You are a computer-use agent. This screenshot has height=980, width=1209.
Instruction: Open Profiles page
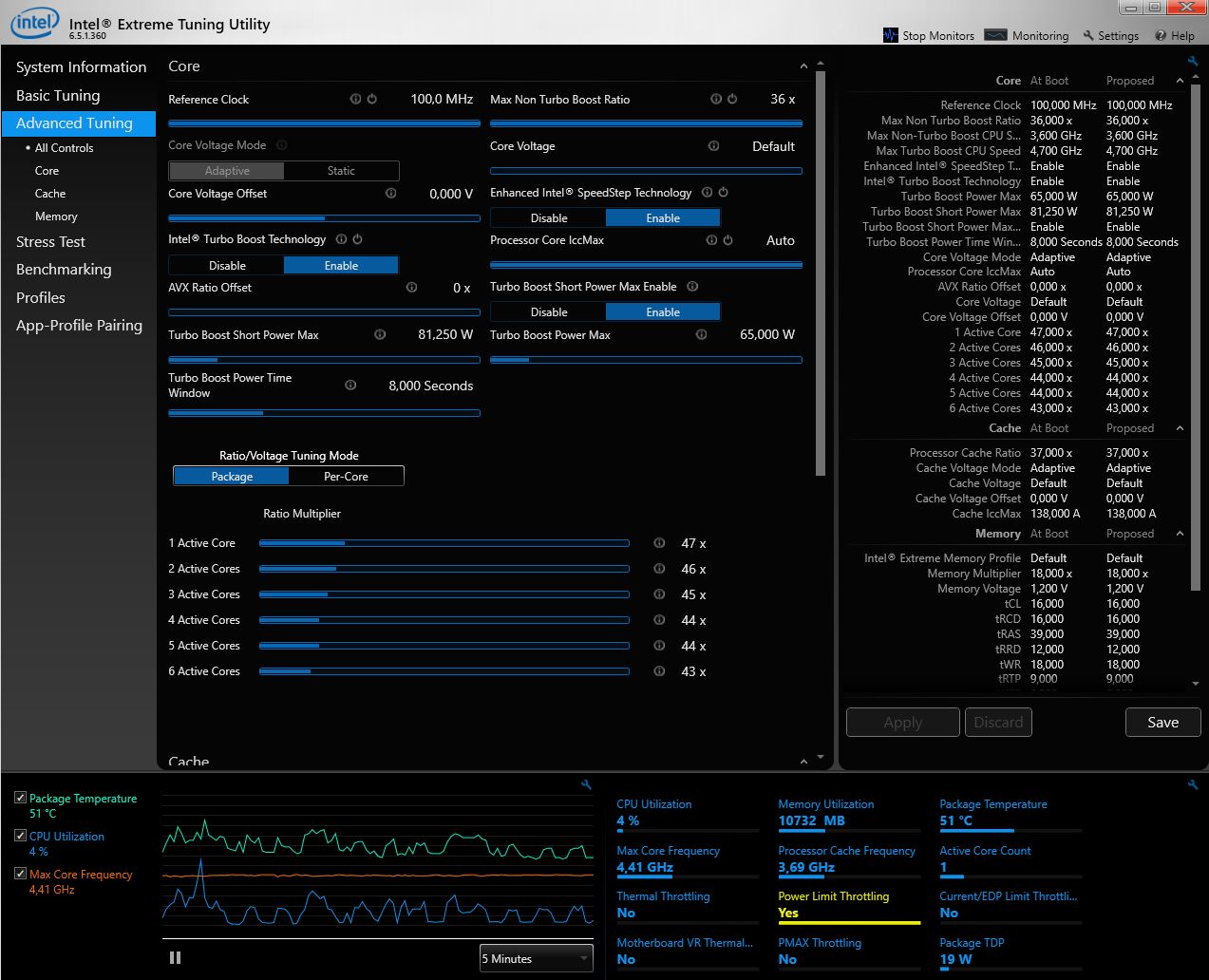click(x=41, y=297)
